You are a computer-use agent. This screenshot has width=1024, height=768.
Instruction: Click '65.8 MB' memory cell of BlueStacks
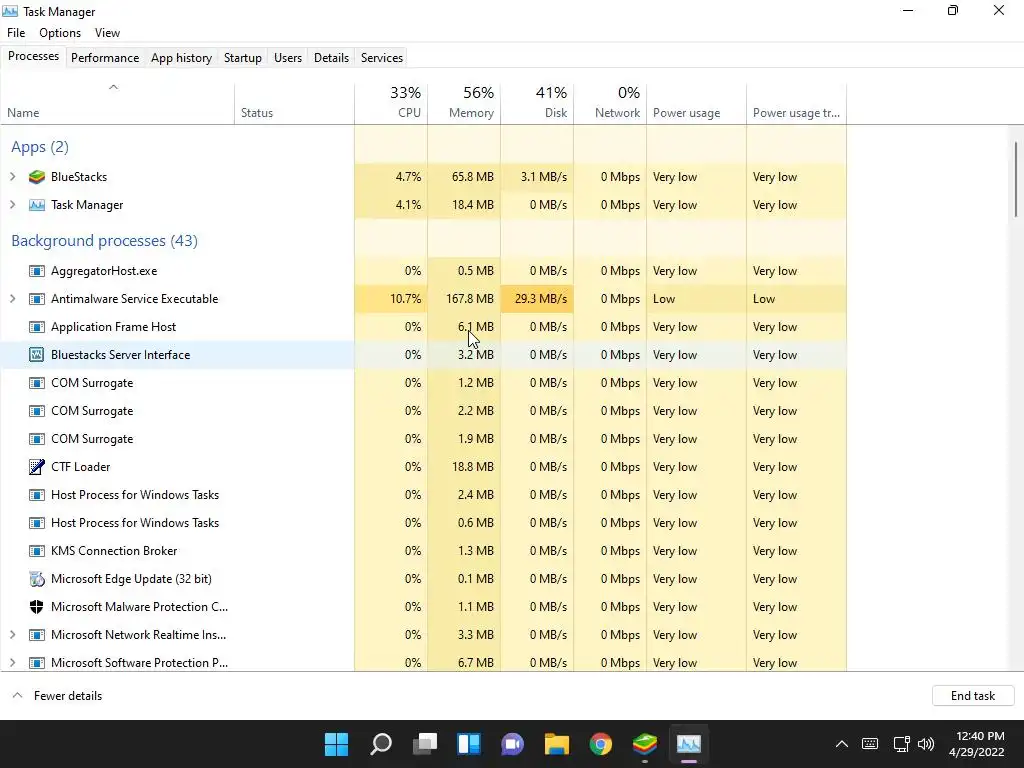464,177
